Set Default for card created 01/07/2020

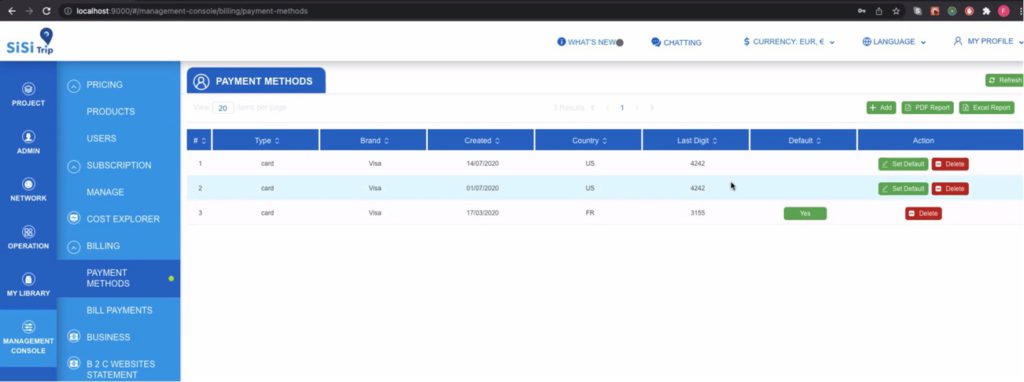pyautogui.click(x=903, y=189)
